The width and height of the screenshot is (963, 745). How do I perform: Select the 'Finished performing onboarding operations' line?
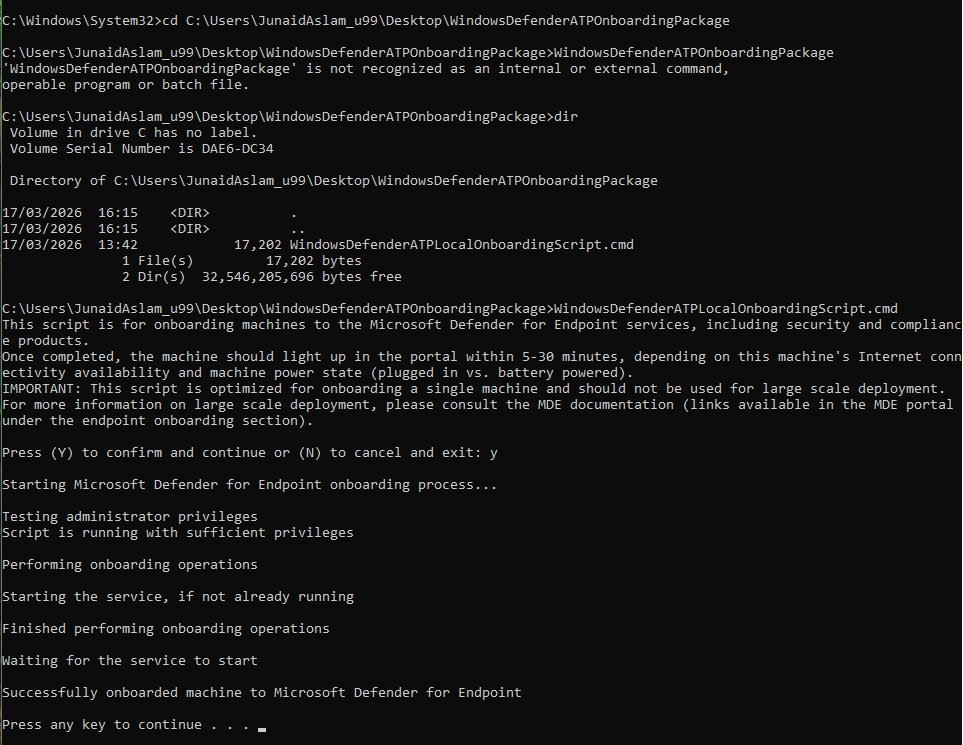[x=166, y=629]
